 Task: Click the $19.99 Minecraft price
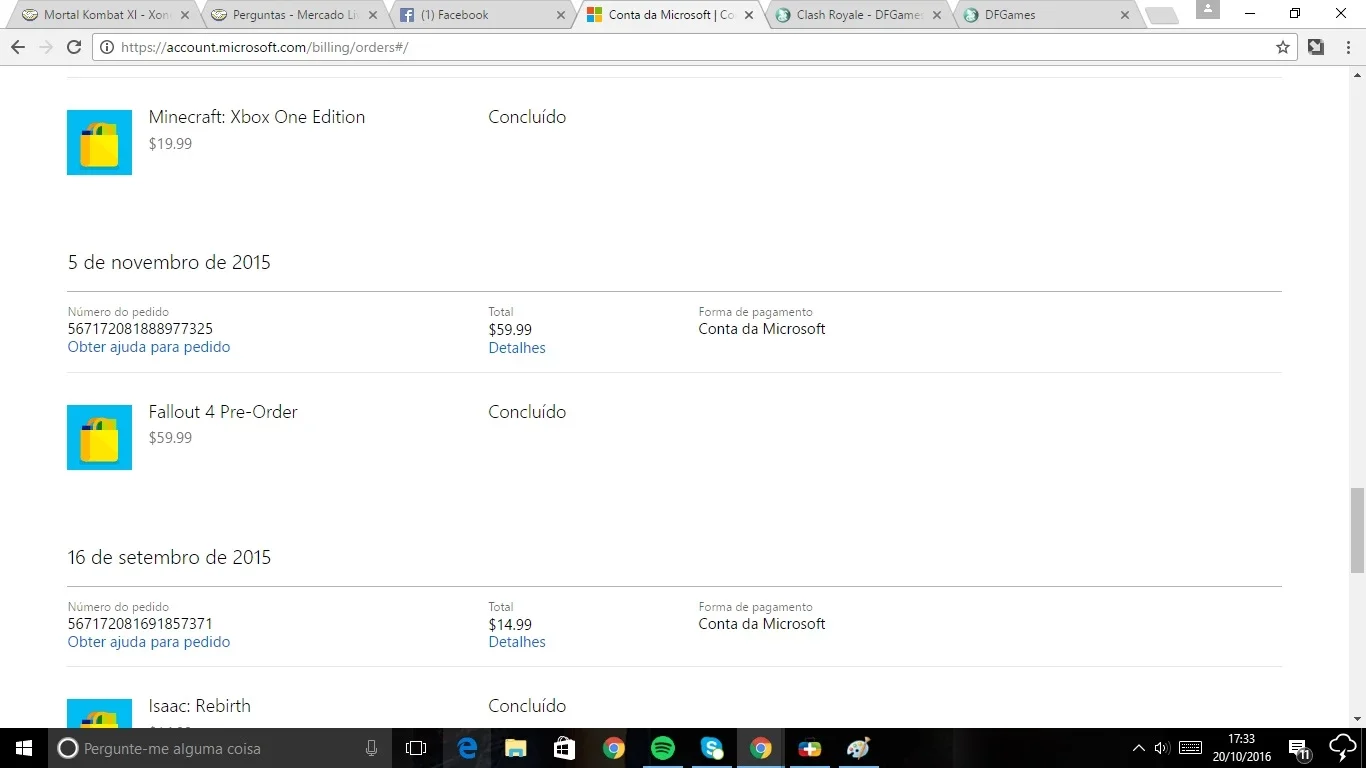[x=170, y=144]
